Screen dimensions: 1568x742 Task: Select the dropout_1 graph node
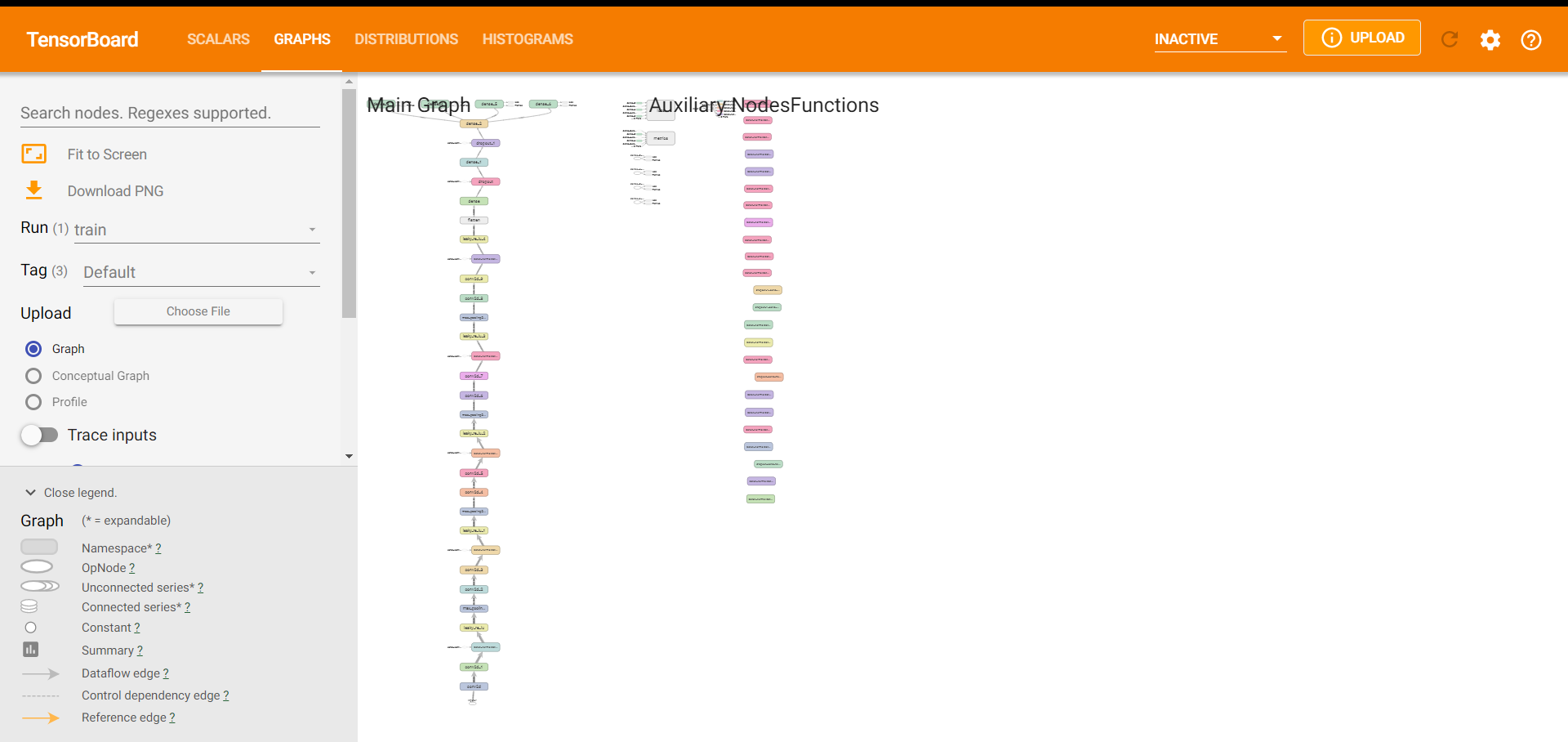tap(485, 143)
